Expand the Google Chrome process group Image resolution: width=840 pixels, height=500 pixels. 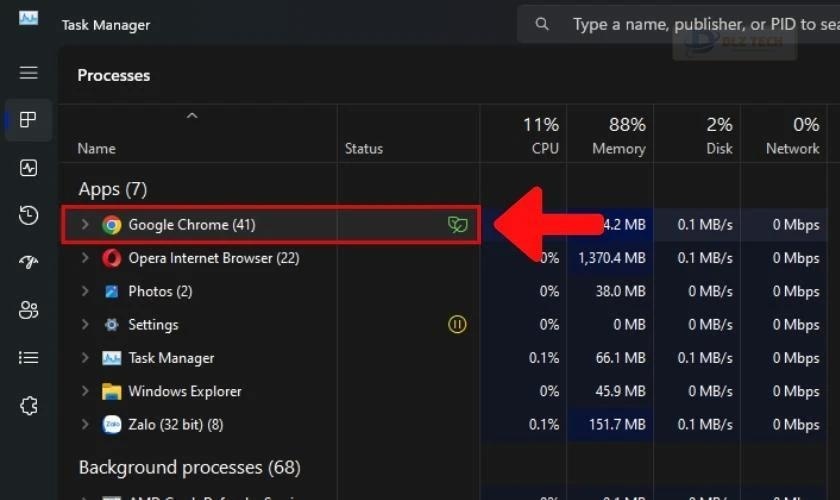coord(85,224)
